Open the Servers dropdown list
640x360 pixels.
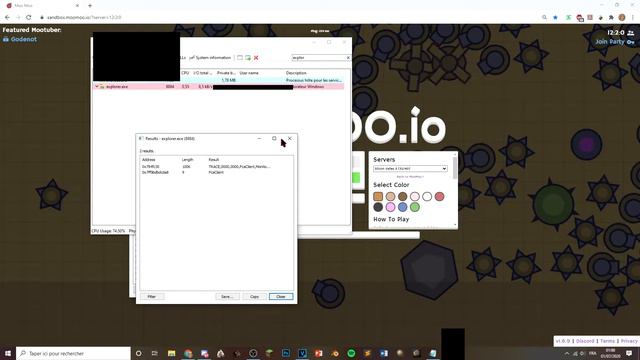click(410, 169)
